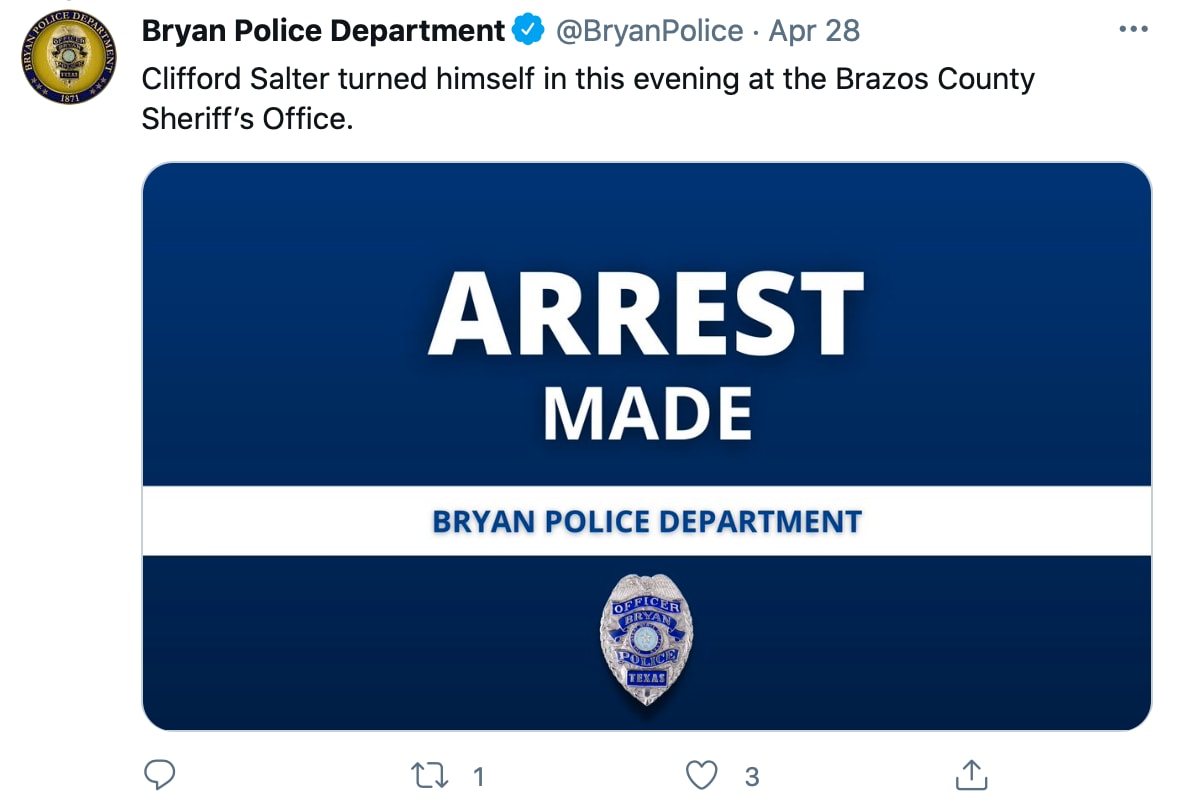Click the silver officer badge in the image

(x=646, y=638)
